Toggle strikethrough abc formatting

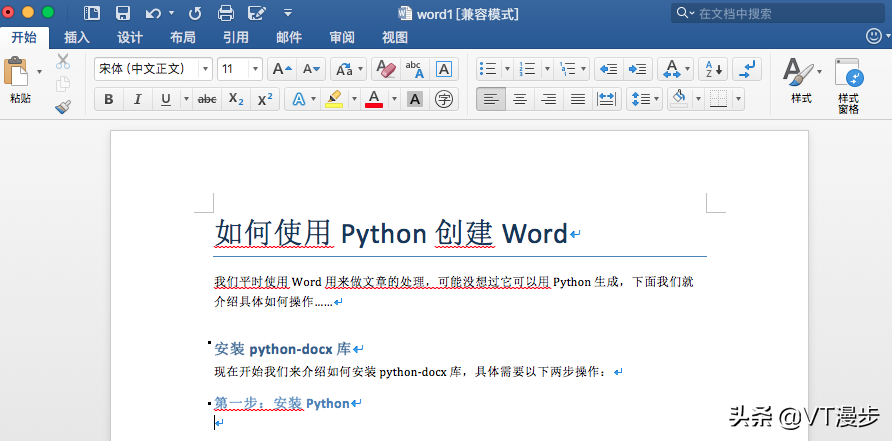(x=207, y=100)
